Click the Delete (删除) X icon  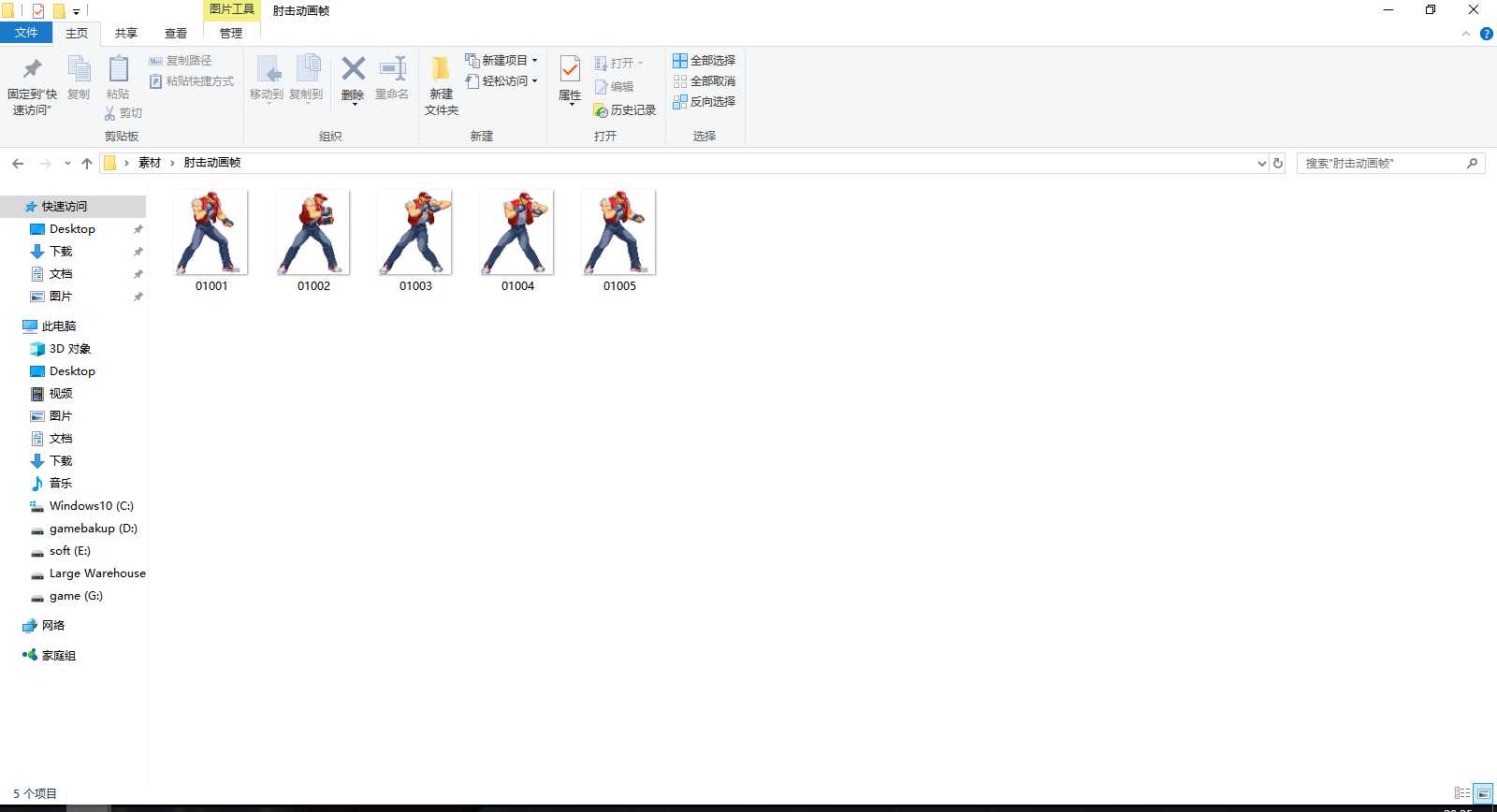pos(353,69)
